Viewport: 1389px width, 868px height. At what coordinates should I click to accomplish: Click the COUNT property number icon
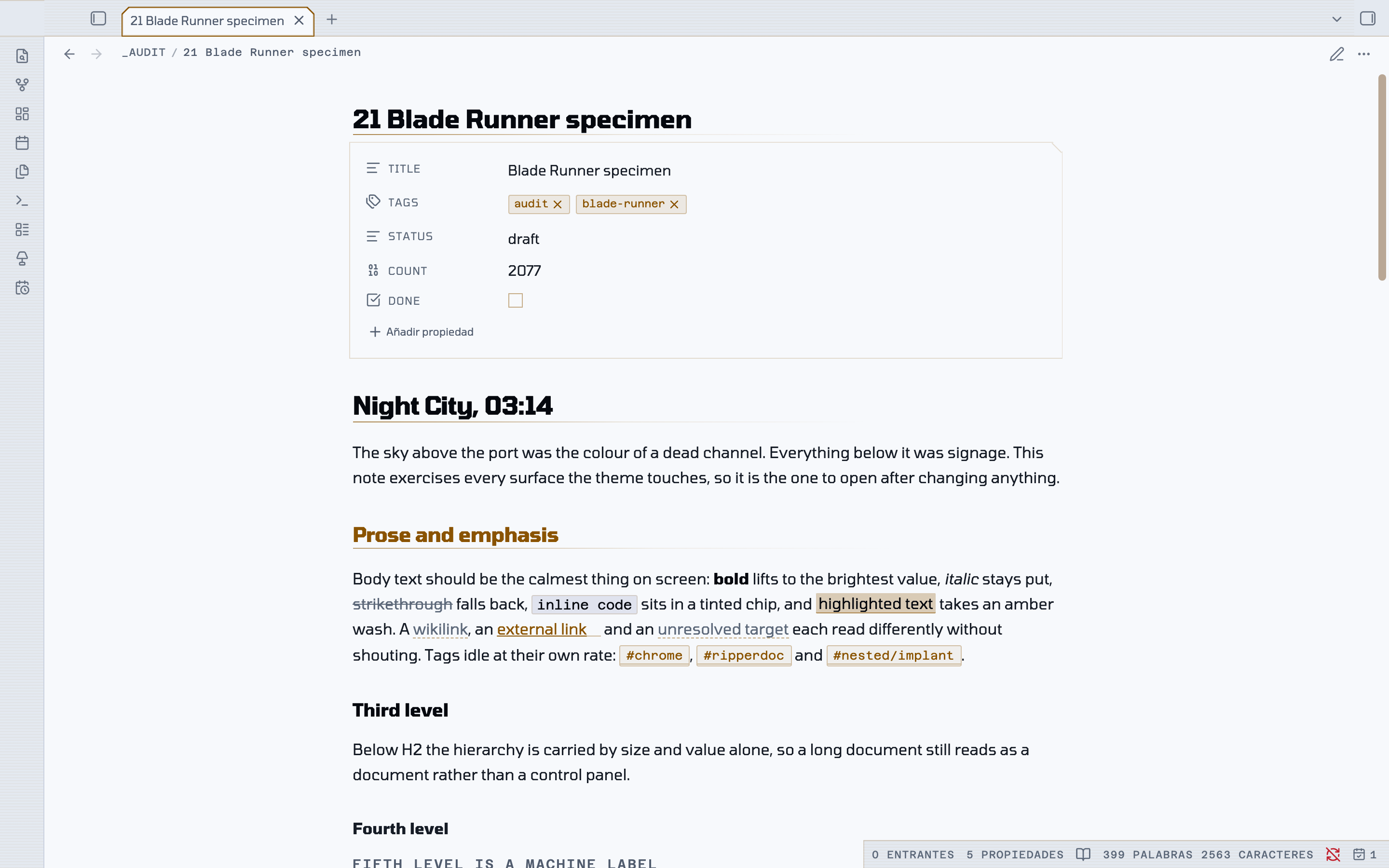point(373,271)
